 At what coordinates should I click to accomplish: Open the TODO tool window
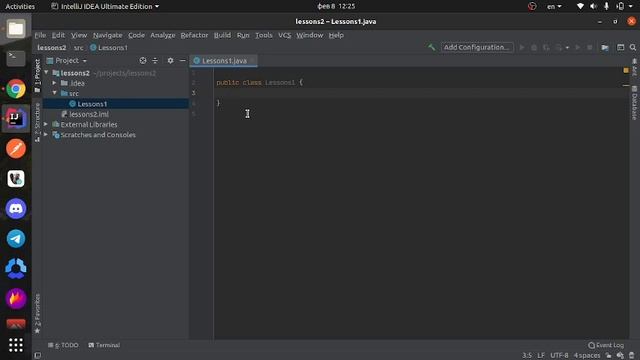point(63,345)
